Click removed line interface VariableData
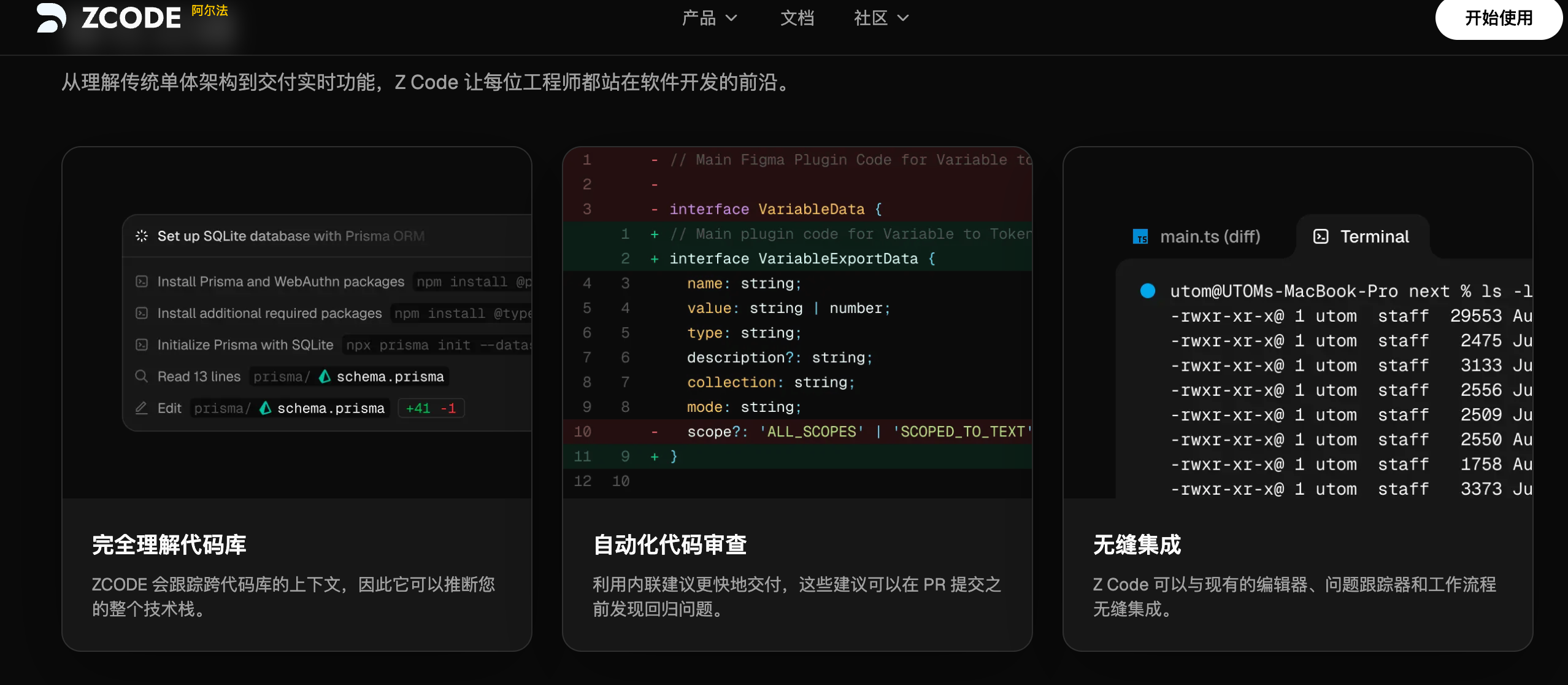Screen dimensions: 1568x685 797,209
